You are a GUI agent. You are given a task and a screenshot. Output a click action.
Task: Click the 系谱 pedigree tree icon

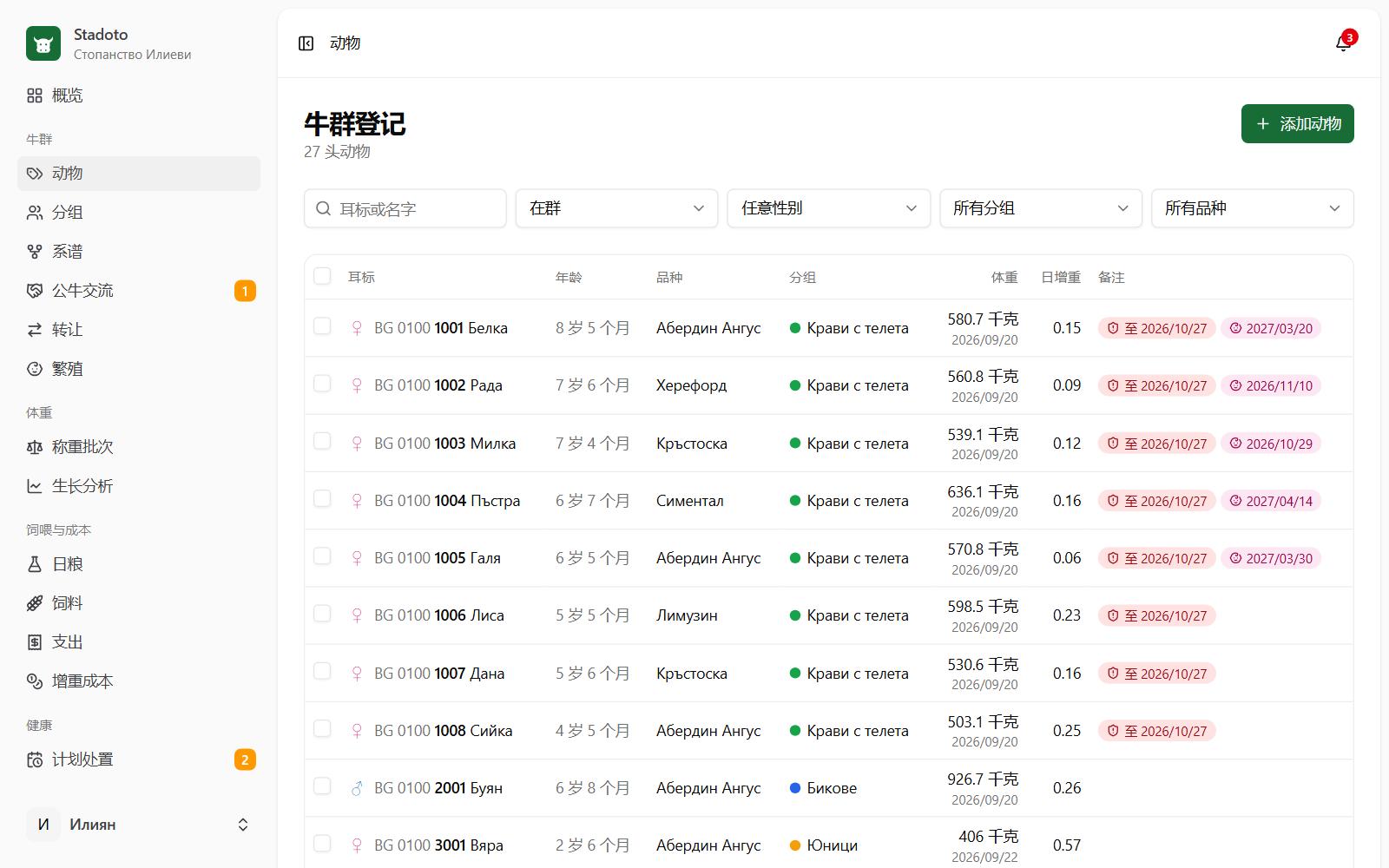(x=35, y=252)
